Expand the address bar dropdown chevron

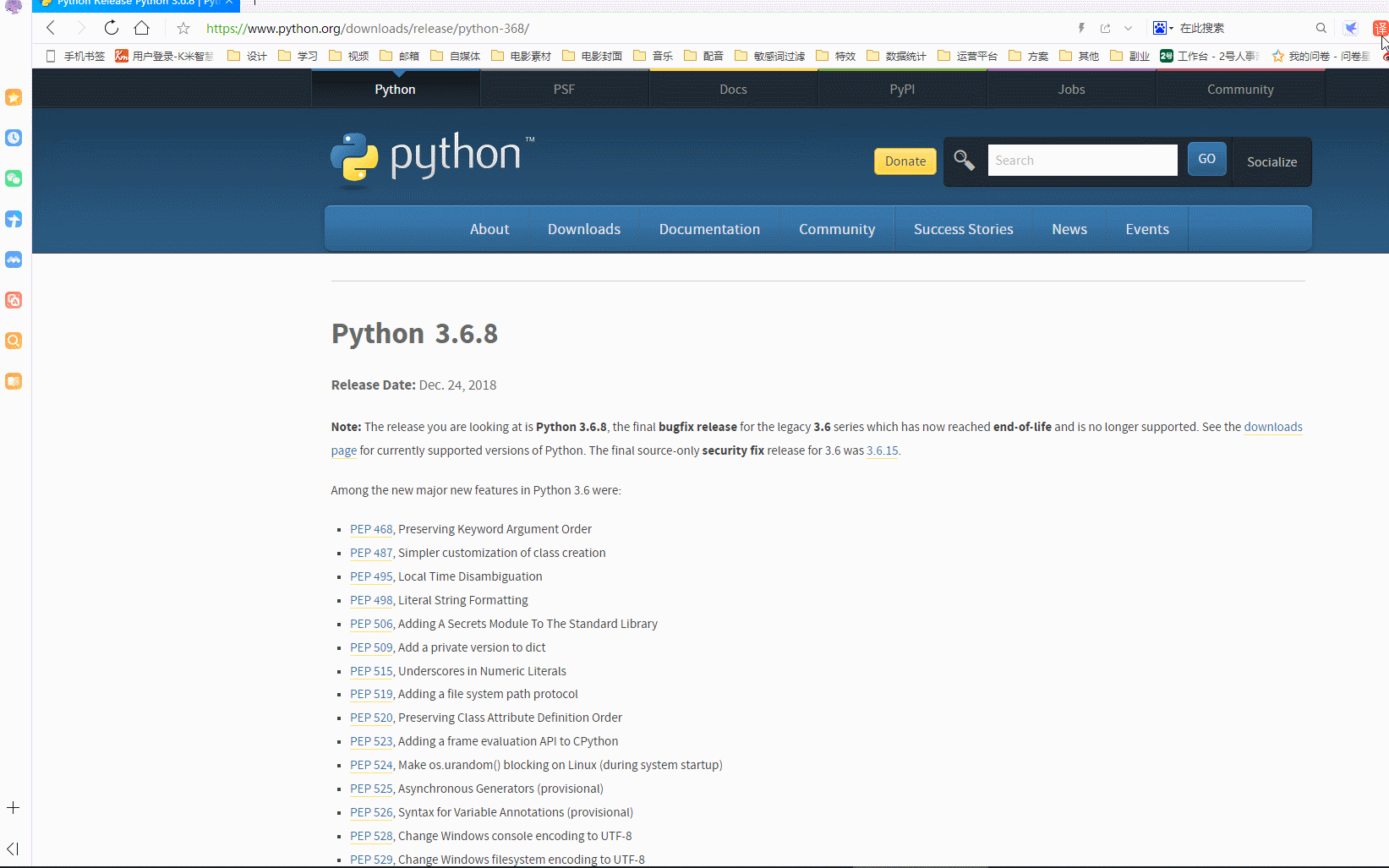pyautogui.click(x=1128, y=28)
